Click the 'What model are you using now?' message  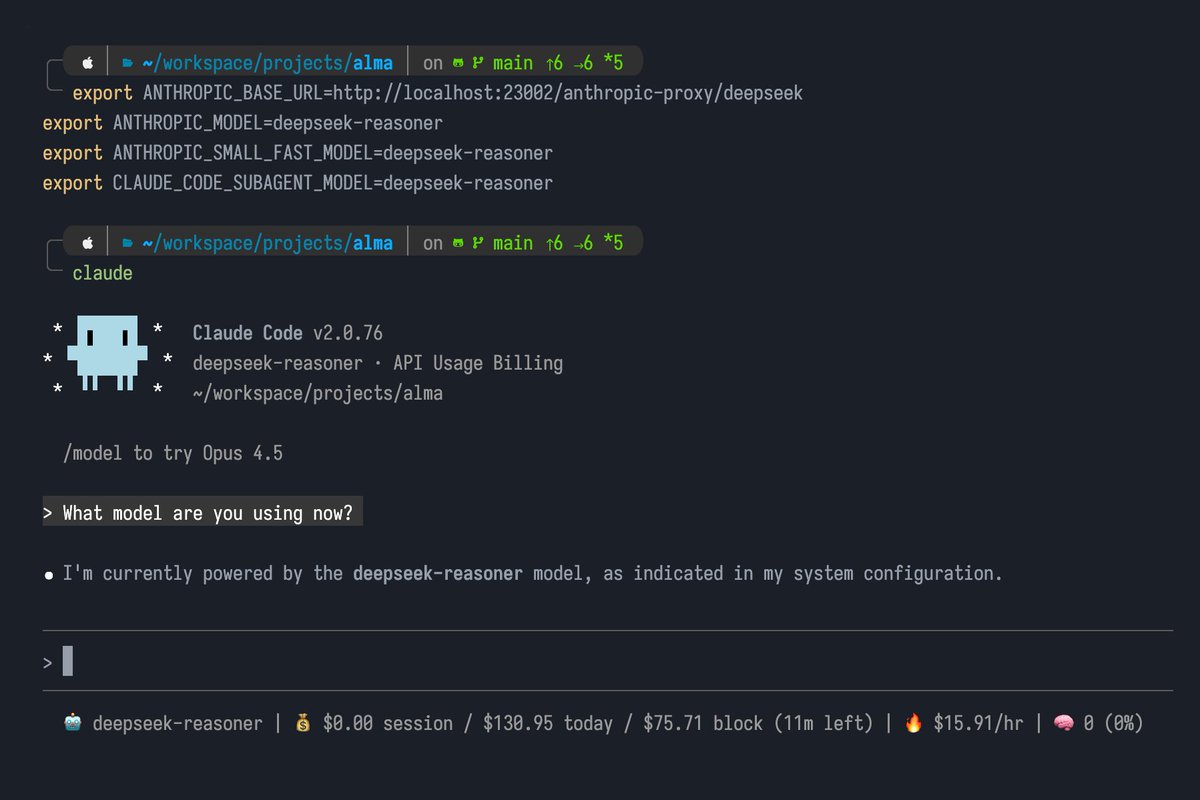[202, 513]
